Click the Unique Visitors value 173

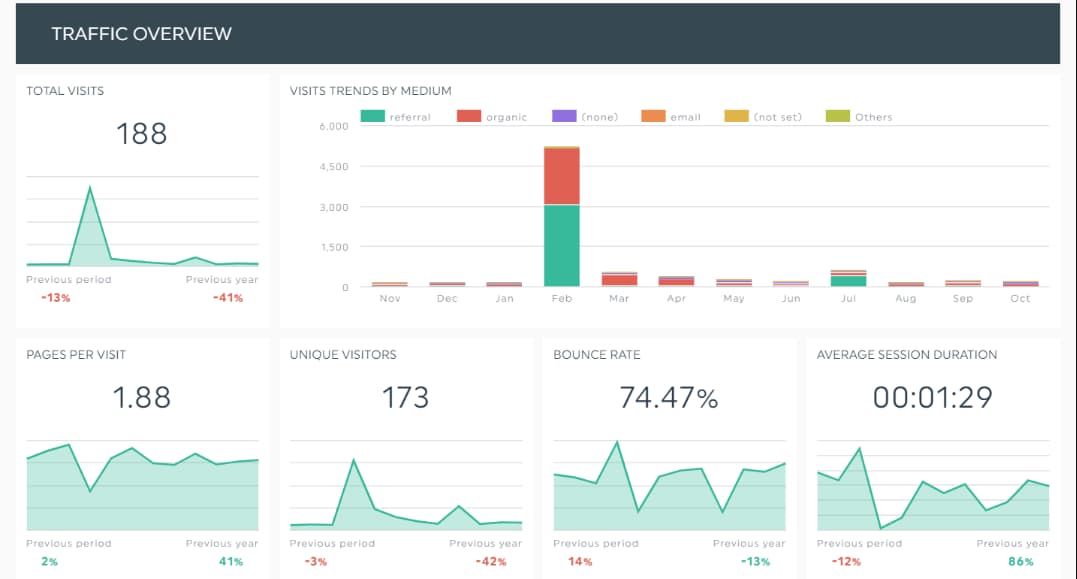405,398
